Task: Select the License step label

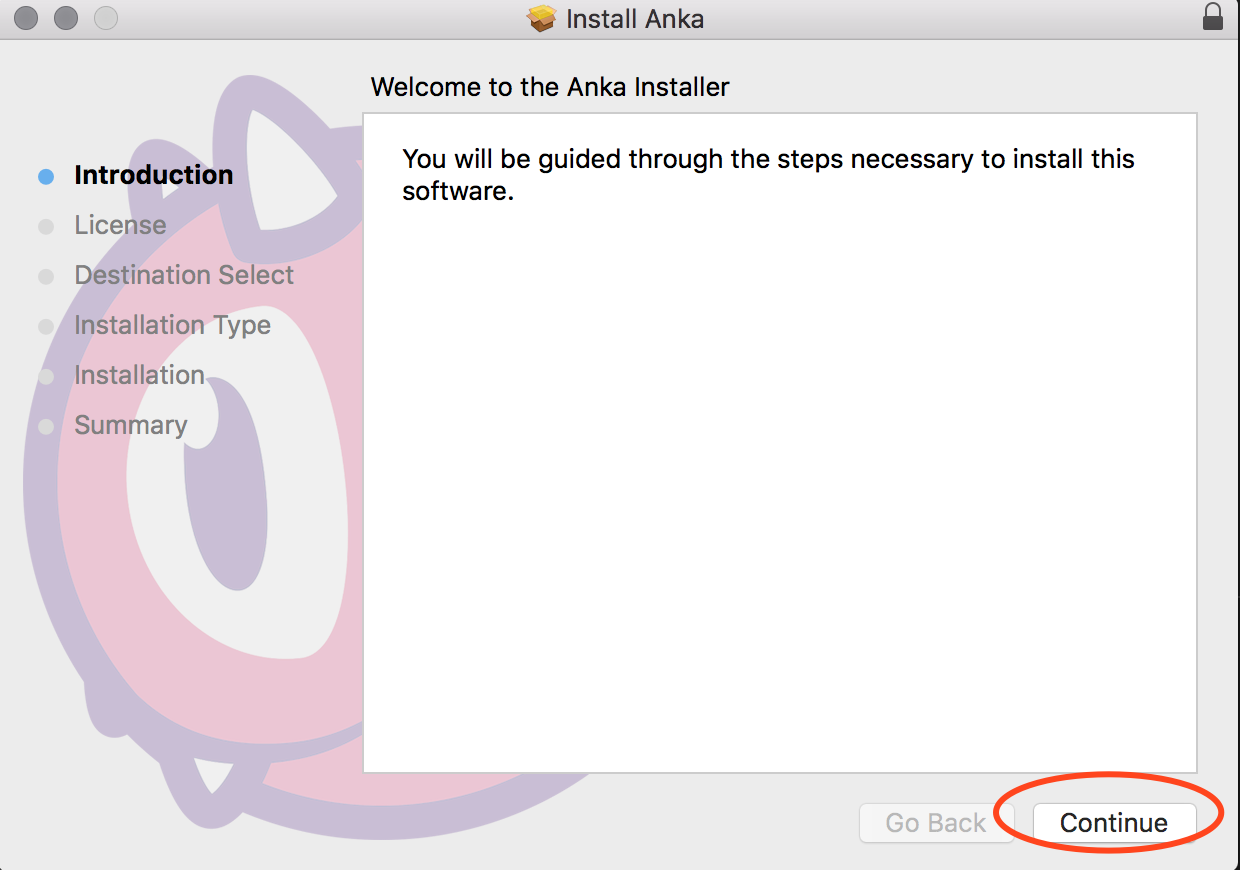Action: (x=120, y=225)
